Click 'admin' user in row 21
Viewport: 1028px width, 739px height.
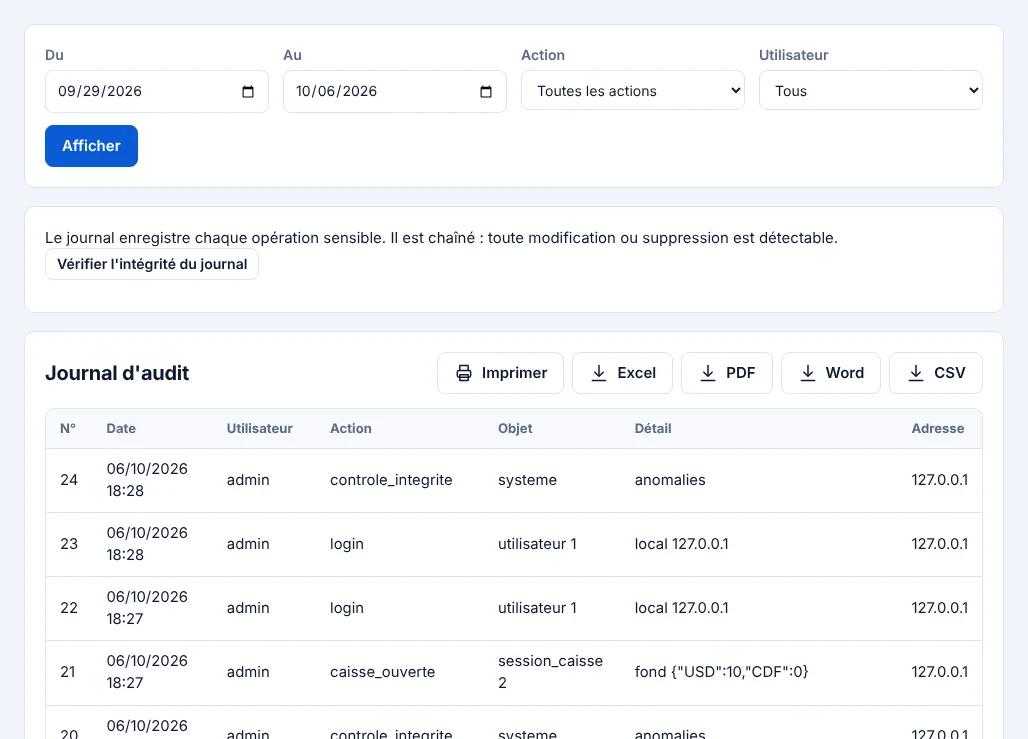pos(248,672)
